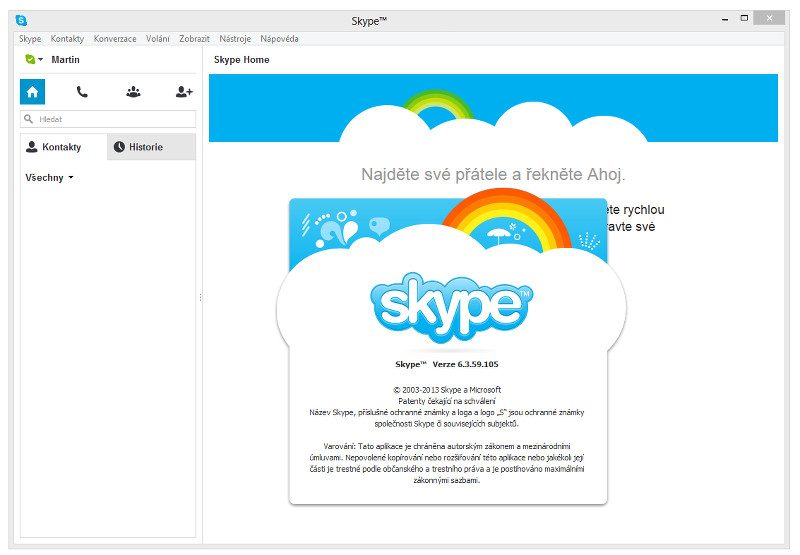Close the Skype window

(x=769, y=18)
